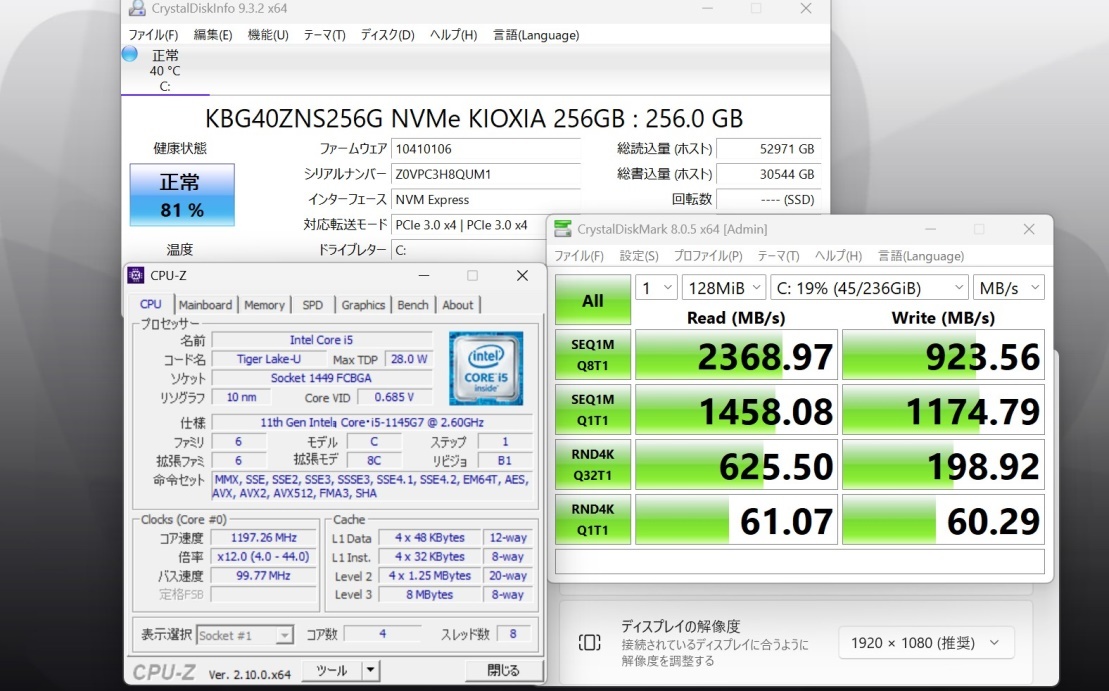Switch to the CPU tab in CPU-Z
The image size is (1109, 691).
pos(151,304)
